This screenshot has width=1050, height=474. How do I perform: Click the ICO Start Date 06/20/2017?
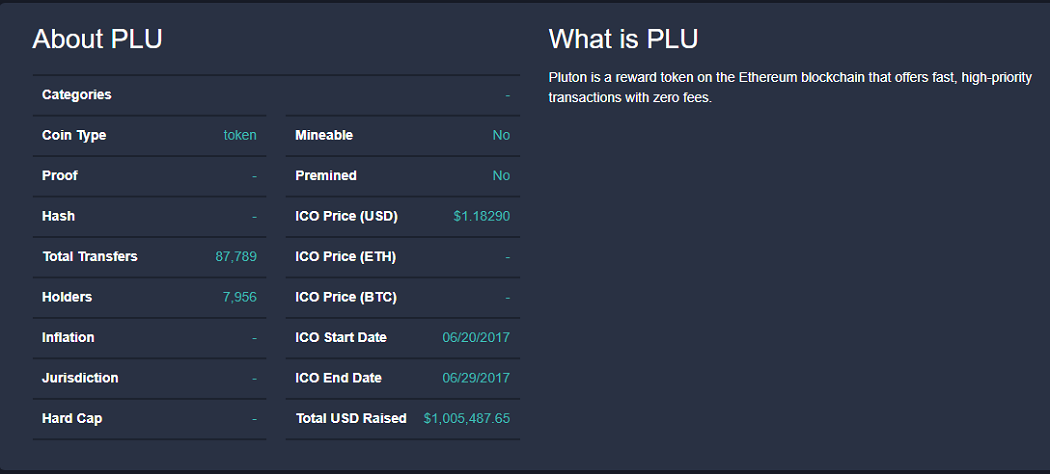point(476,337)
